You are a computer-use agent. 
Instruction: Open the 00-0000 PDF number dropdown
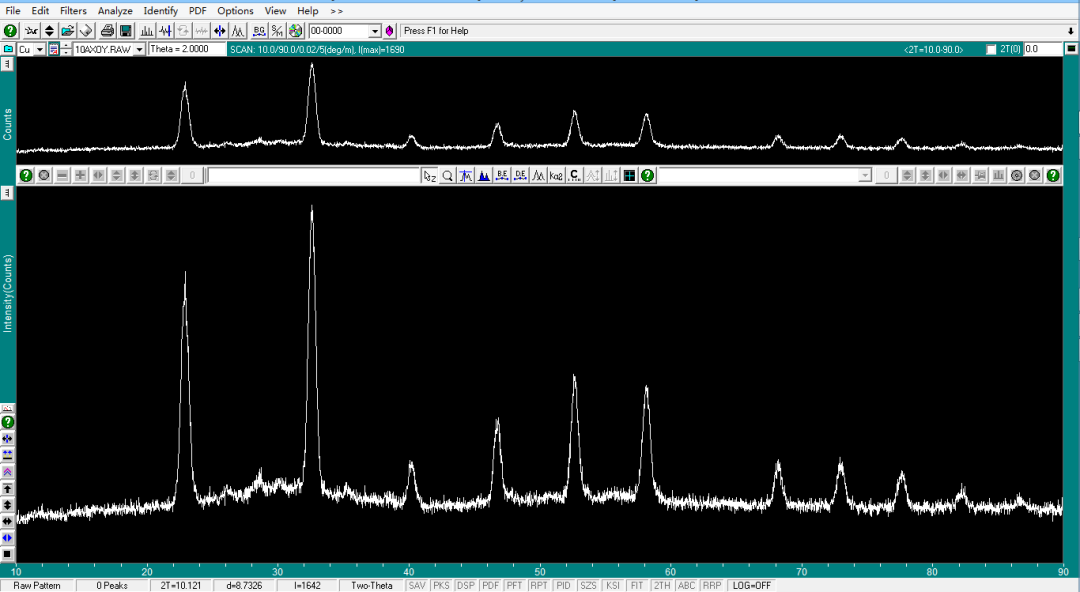coord(375,31)
